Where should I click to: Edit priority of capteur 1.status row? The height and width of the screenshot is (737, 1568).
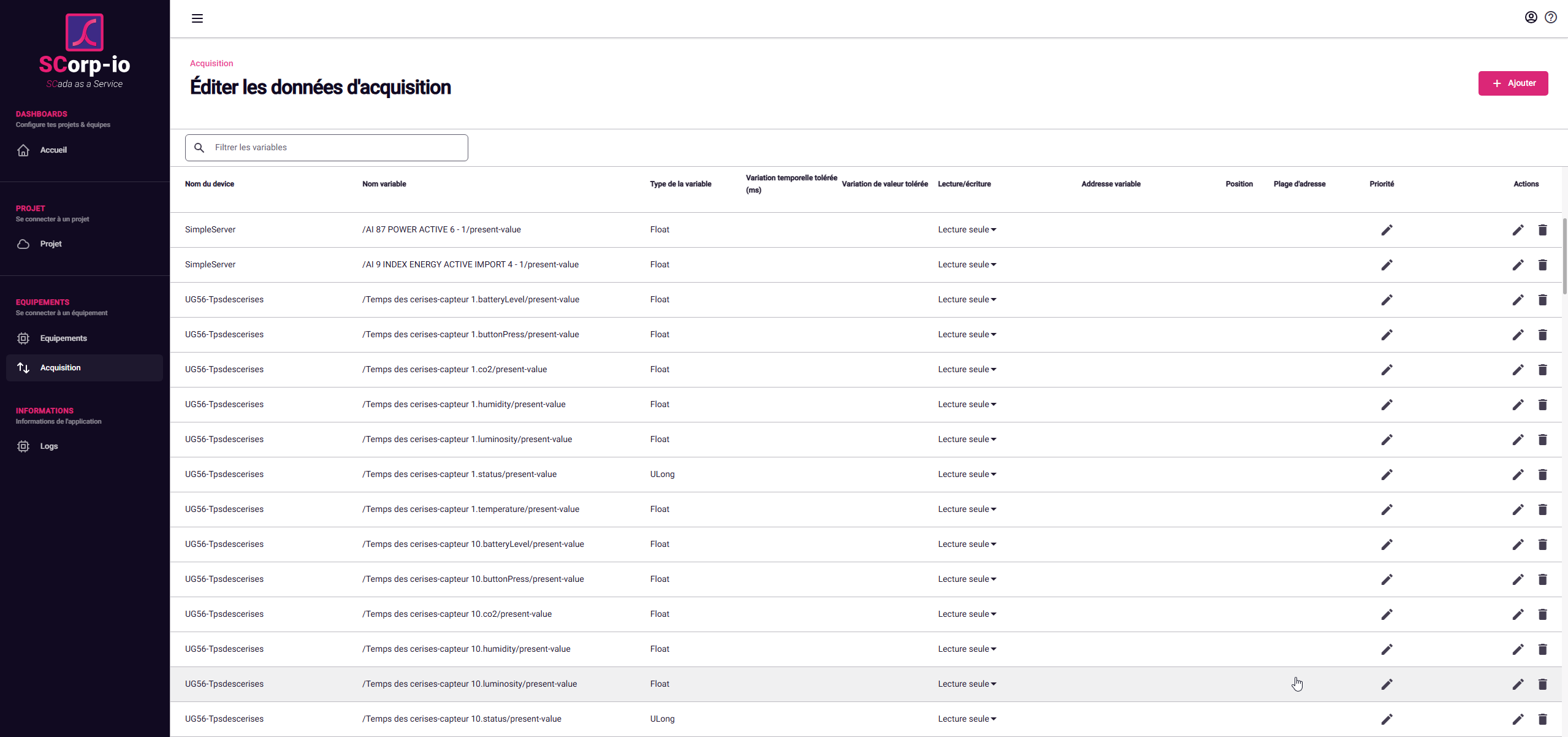(1387, 475)
